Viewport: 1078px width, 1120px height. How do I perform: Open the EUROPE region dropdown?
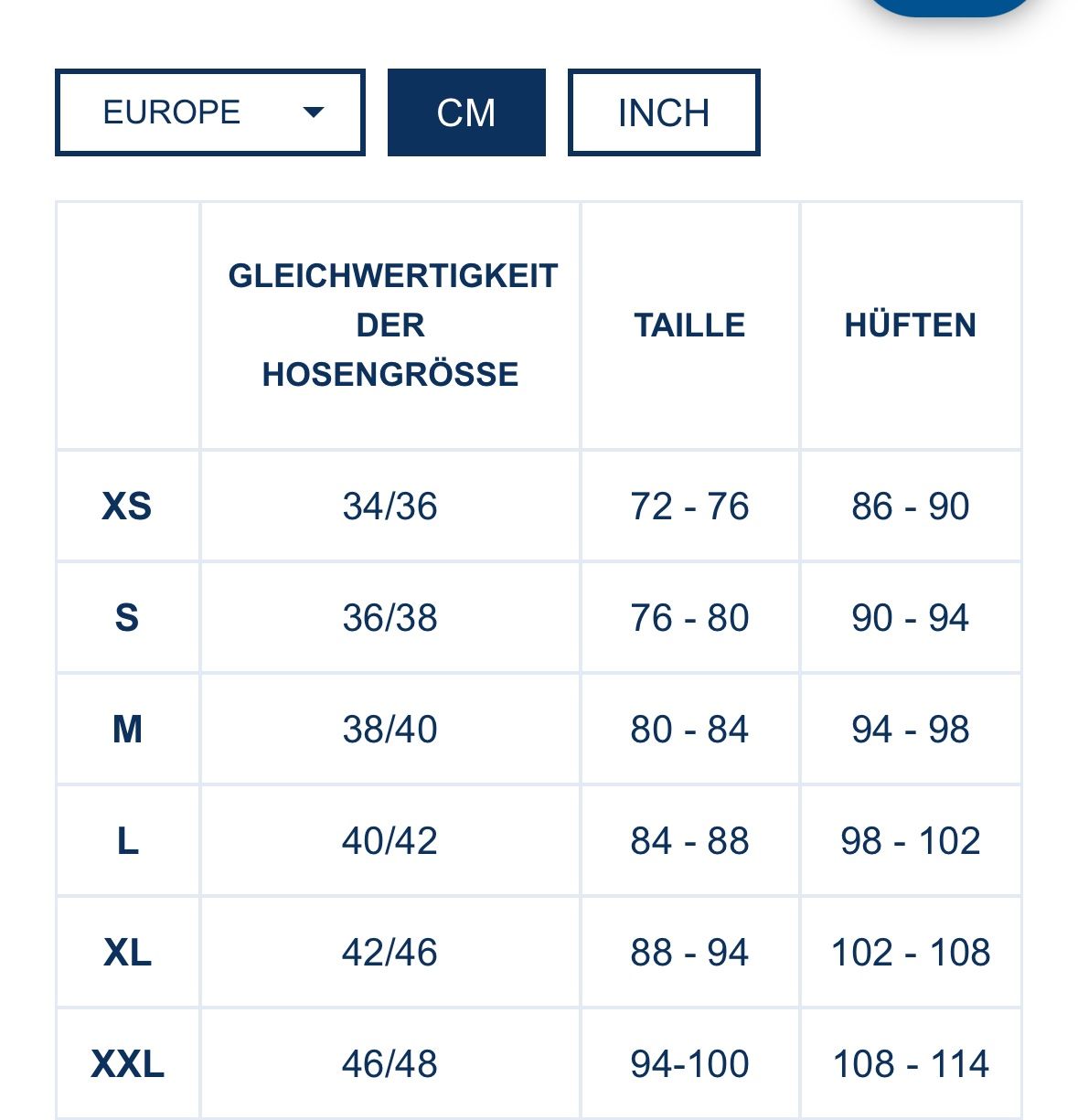point(210,112)
